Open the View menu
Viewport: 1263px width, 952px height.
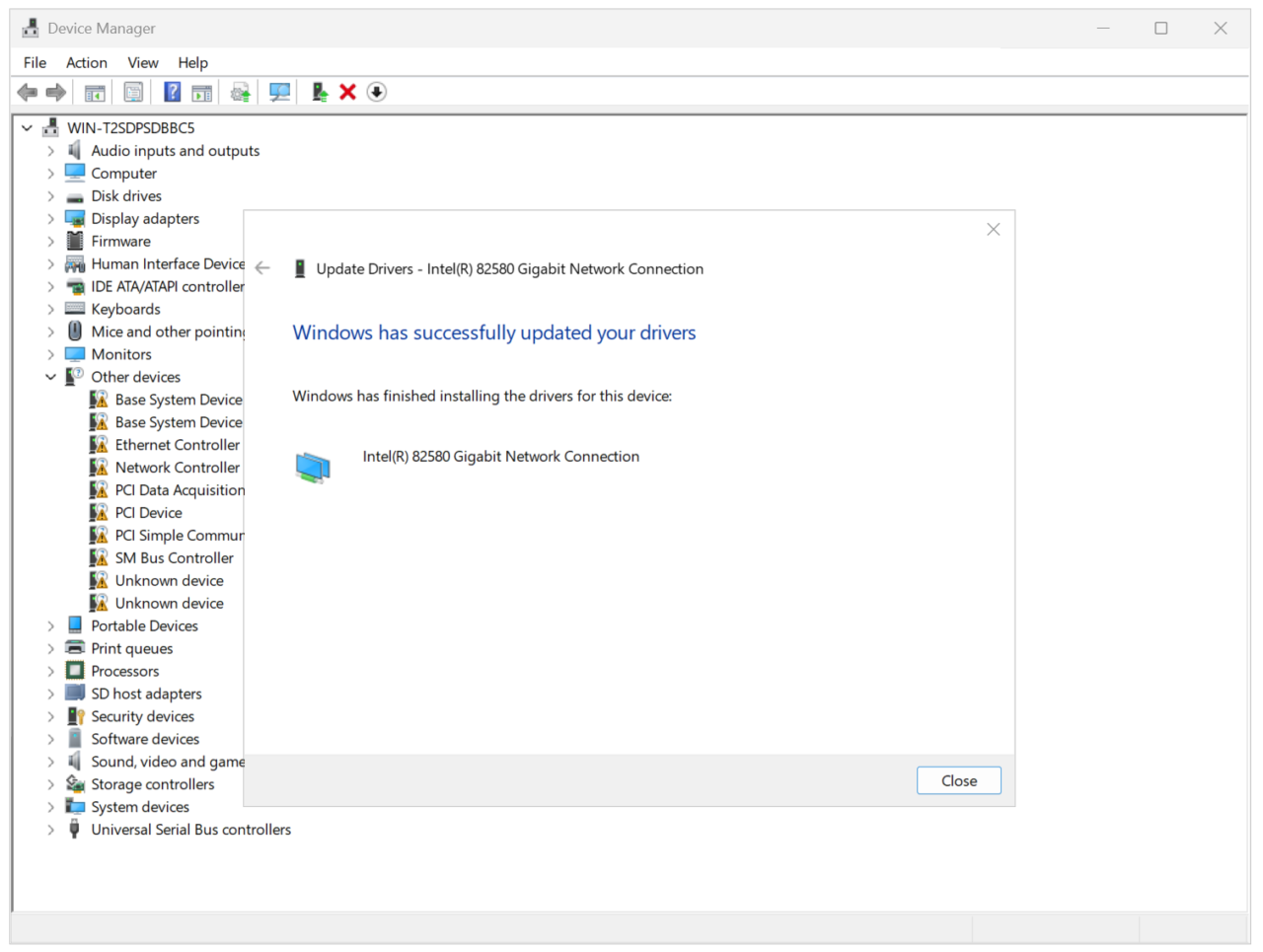coord(142,62)
